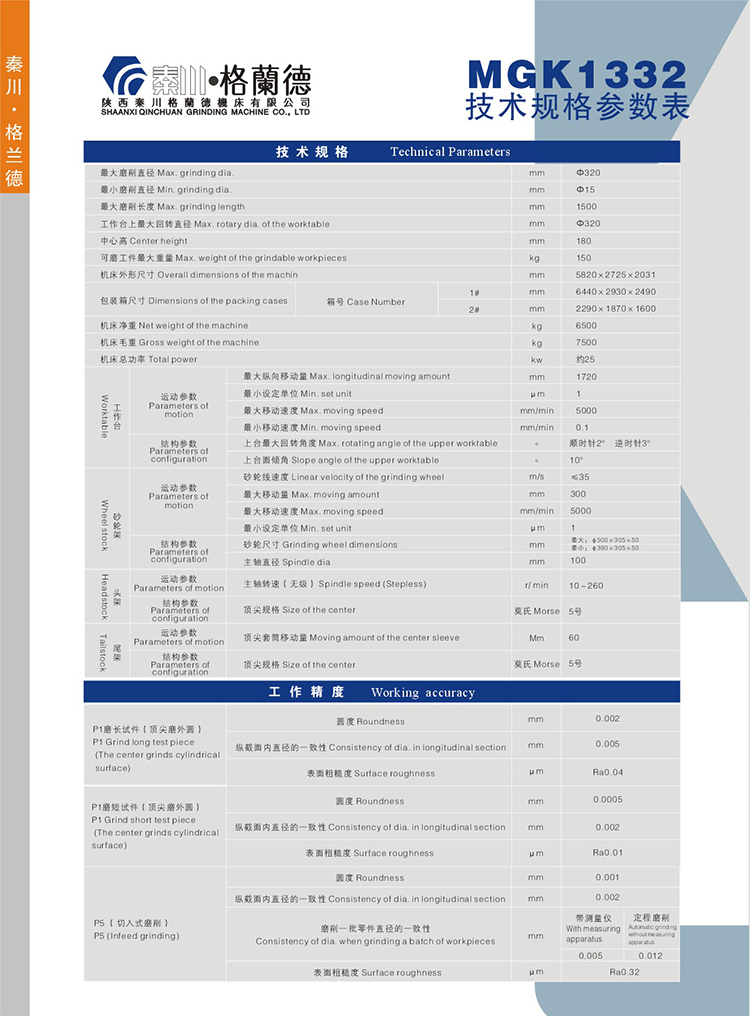Click the MGK1332 model title

[577, 74]
